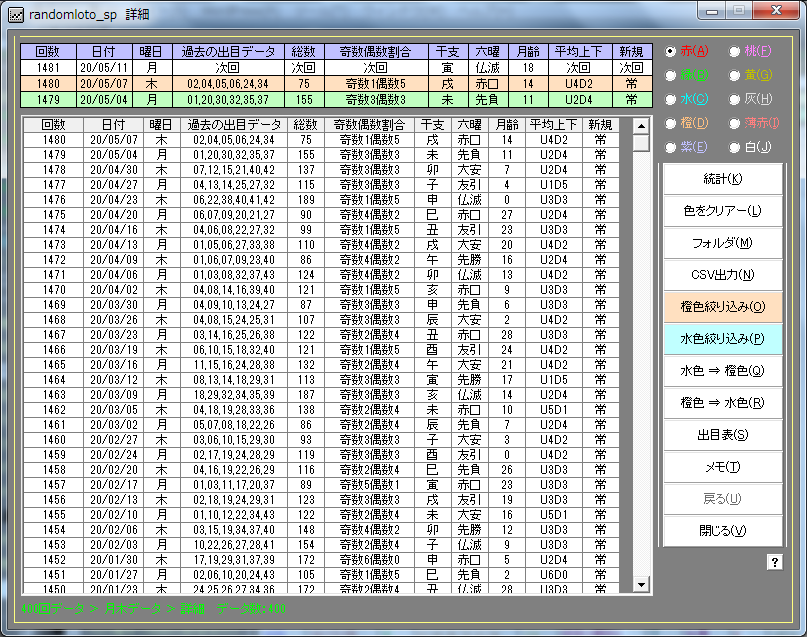Click the 奇数偶数割合 column header in lower list

pos(370,125)
